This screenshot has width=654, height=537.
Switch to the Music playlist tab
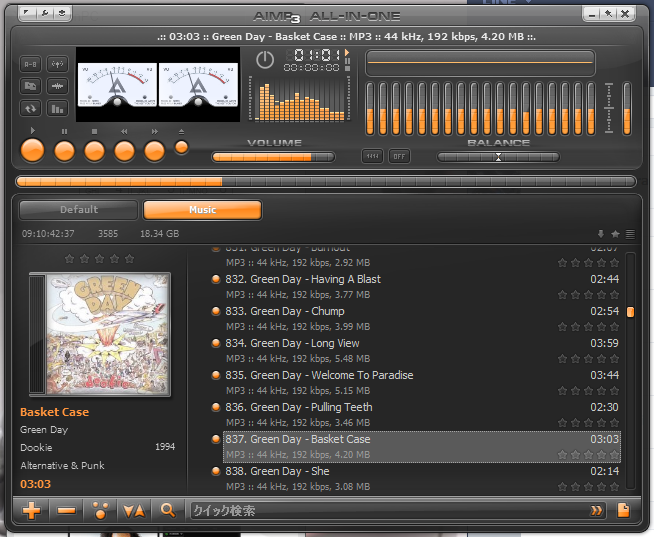click(x=202, y=209)
